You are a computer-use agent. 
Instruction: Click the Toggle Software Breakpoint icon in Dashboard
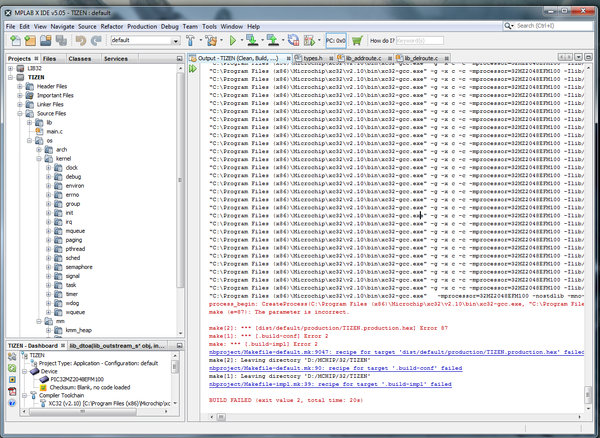(x=12, y=379)
